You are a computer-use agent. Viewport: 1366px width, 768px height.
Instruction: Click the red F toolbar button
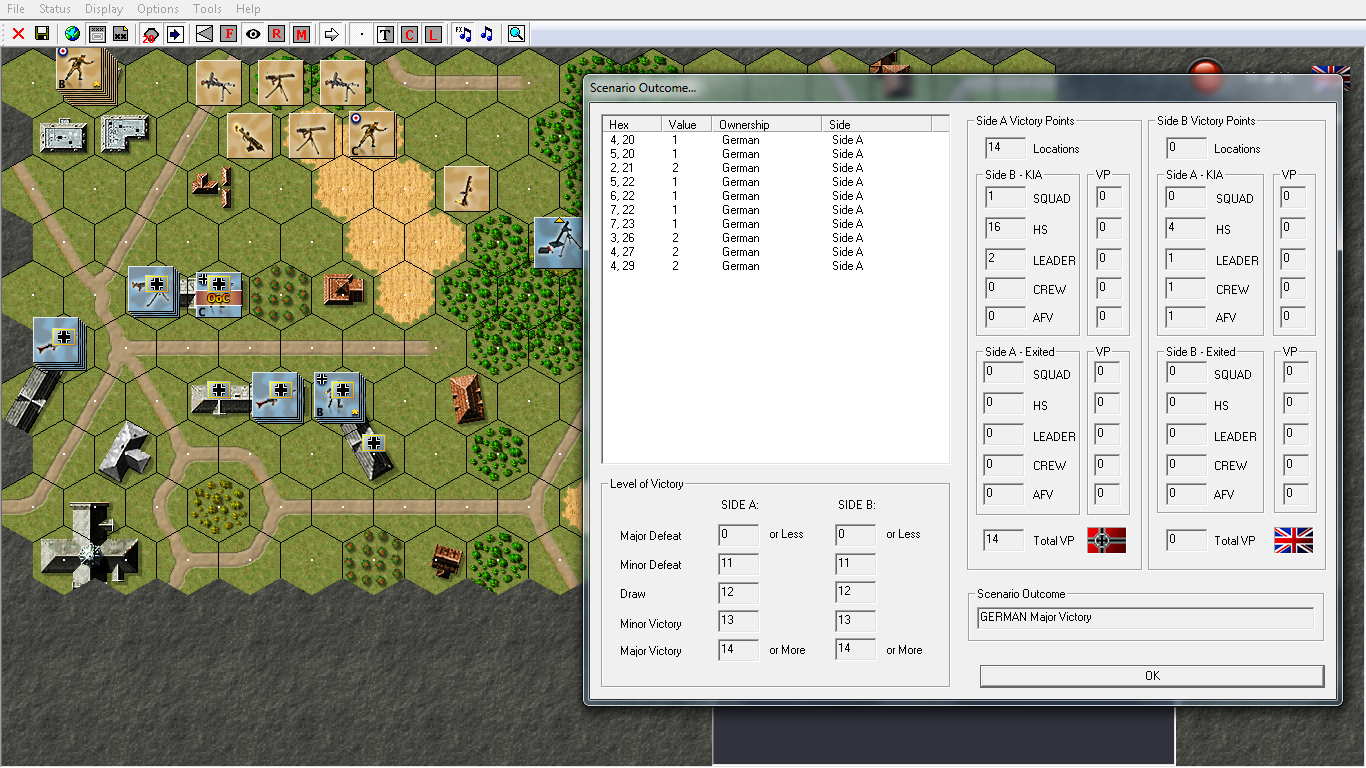(228, 34)
